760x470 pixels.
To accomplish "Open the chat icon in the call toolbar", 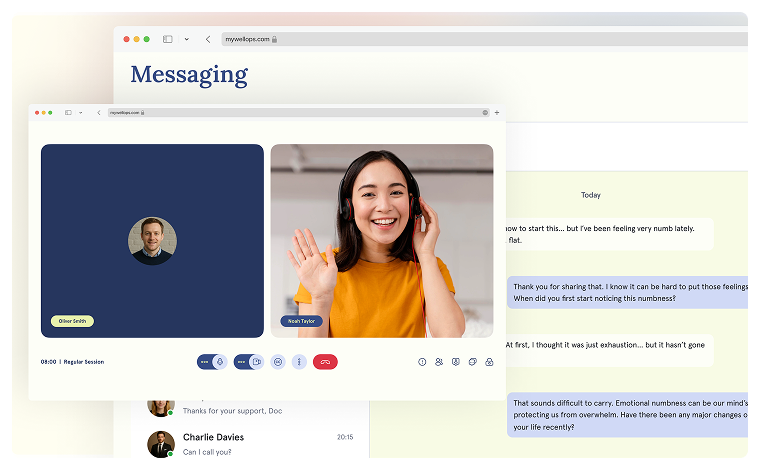I will (473, 362).
